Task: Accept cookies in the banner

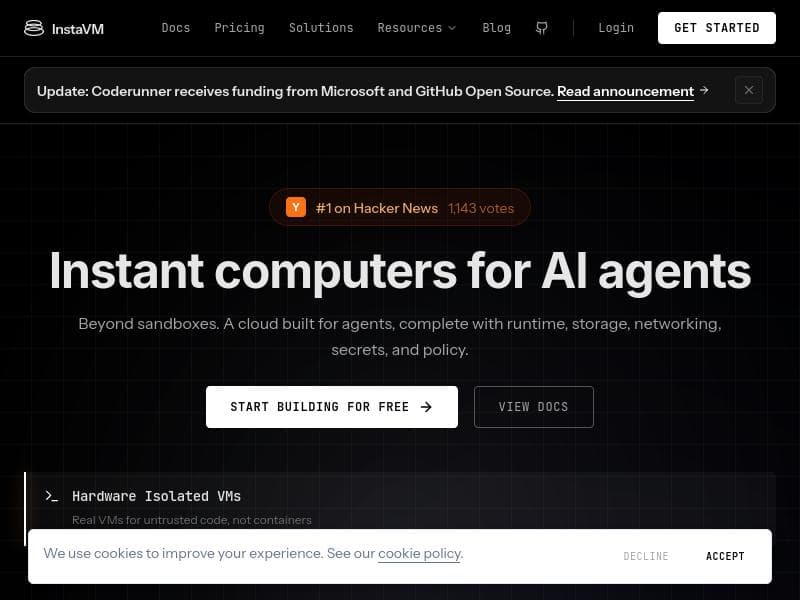Action: pyautogui.click(x=725, y=556)
